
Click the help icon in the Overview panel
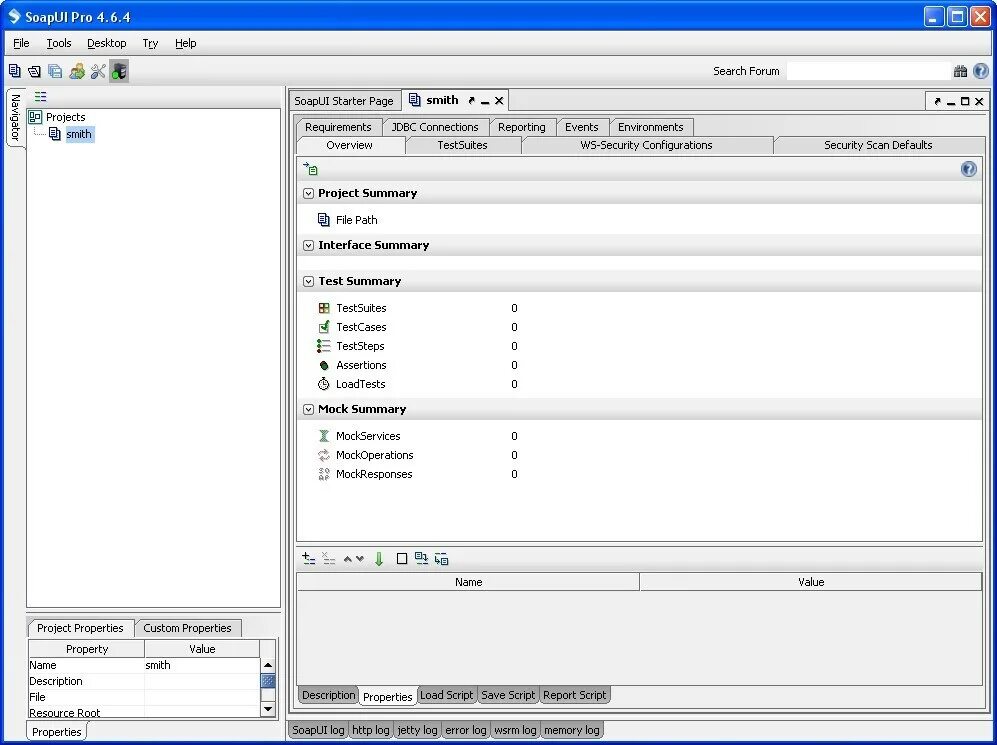968,168
